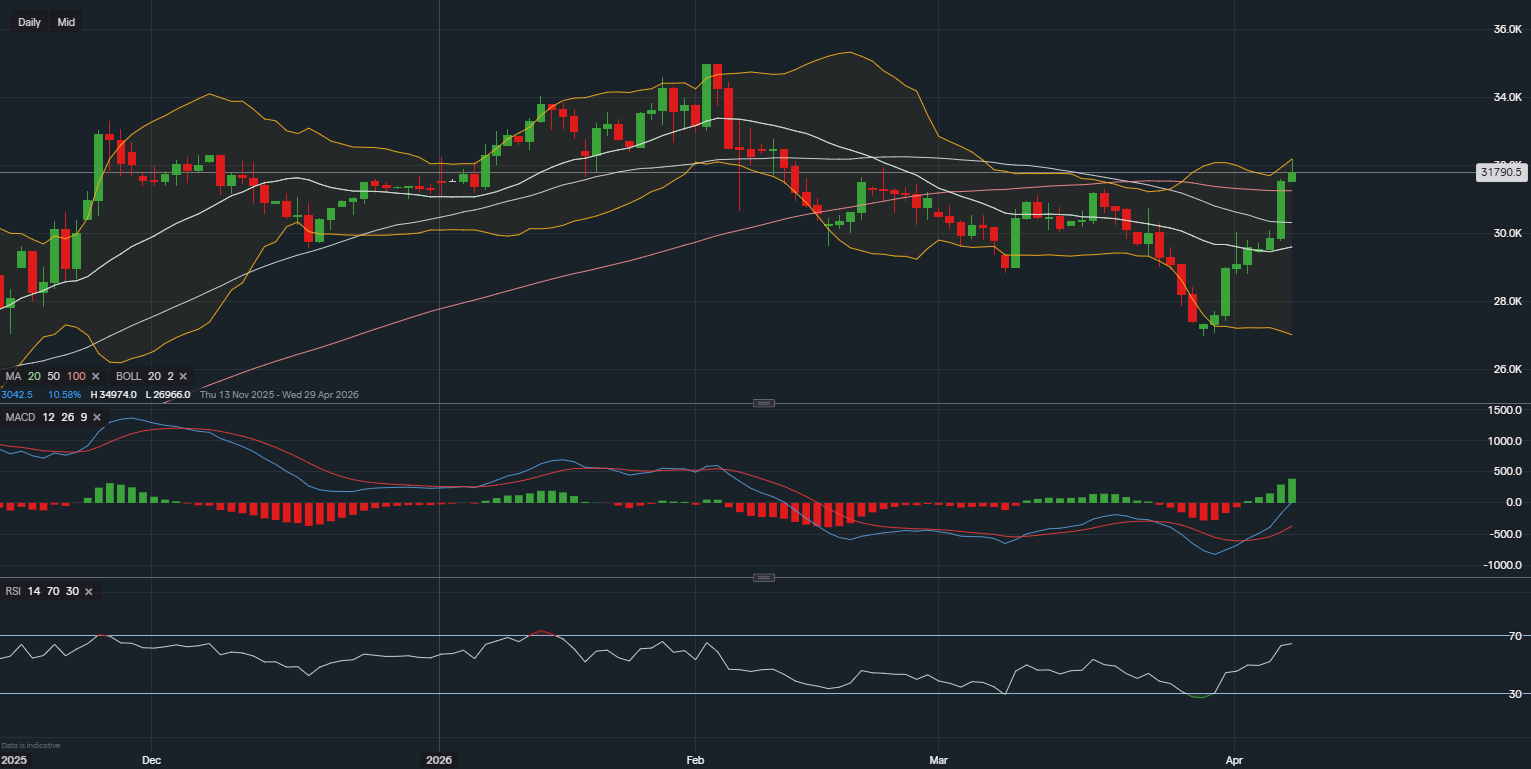Viewport: 1531px width, 769px height.
Task: Click the BOLL indicator label
Action: [128, 376]
